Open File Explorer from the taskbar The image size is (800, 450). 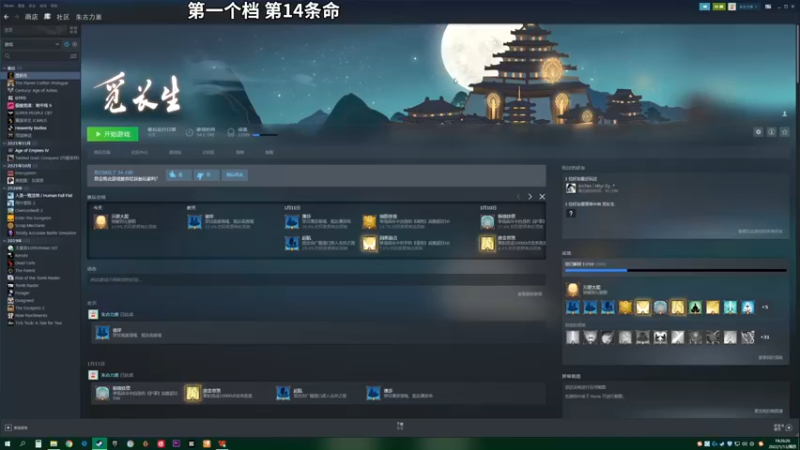click(x=53, y=444)
